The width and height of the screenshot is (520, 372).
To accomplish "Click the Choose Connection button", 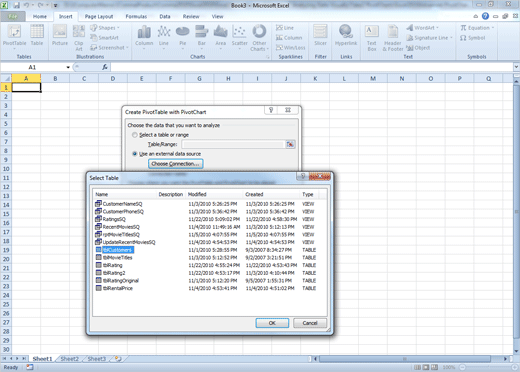I will 176,164.
